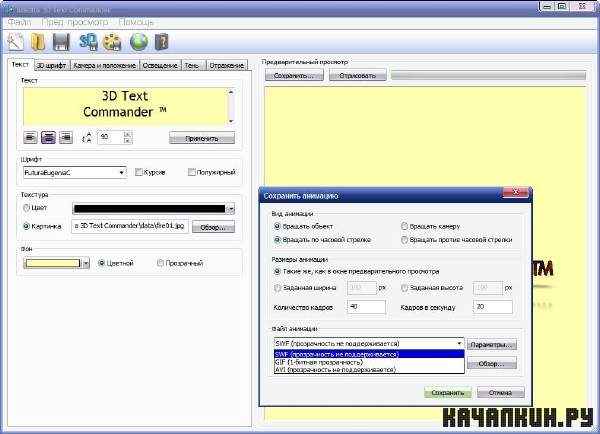Decrease line spacing value with down arrow
Image resolution: width=600 pixels, height=434 pixels.
click(127, 141)
